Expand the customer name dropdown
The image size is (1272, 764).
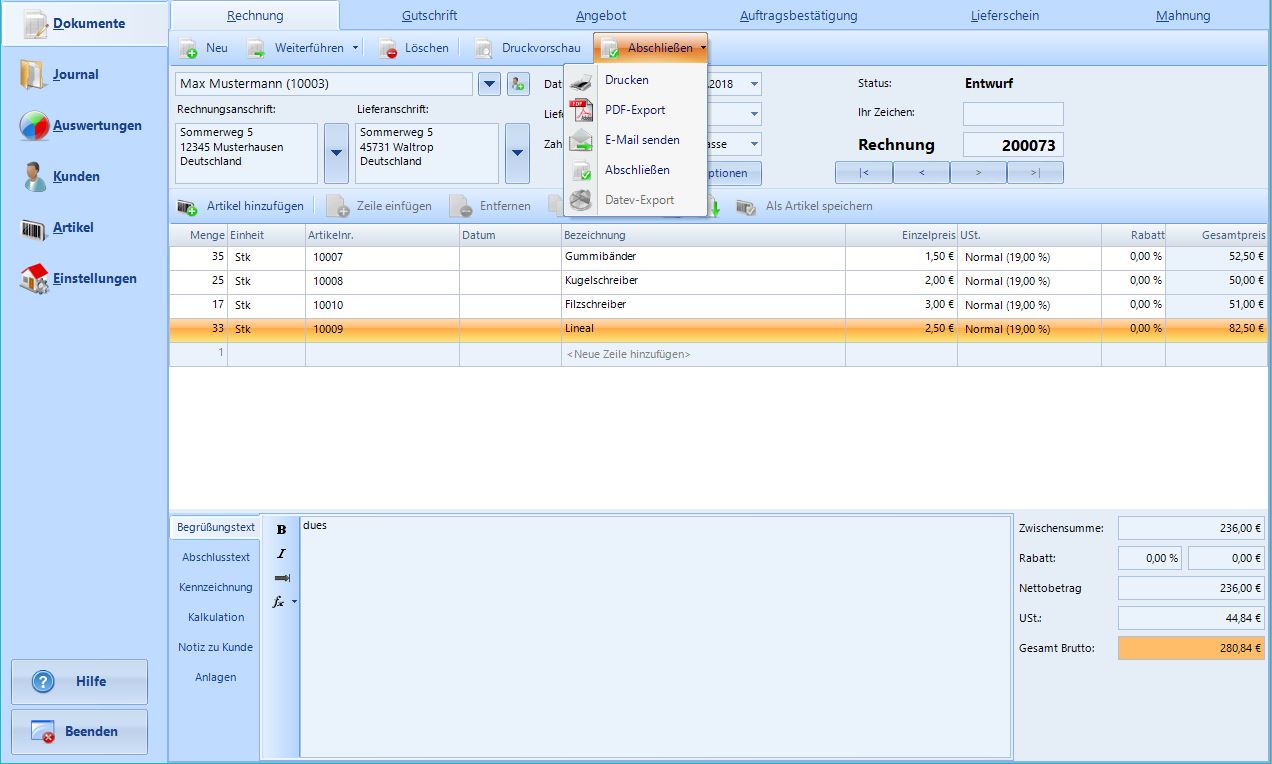(x=489, y=84)
